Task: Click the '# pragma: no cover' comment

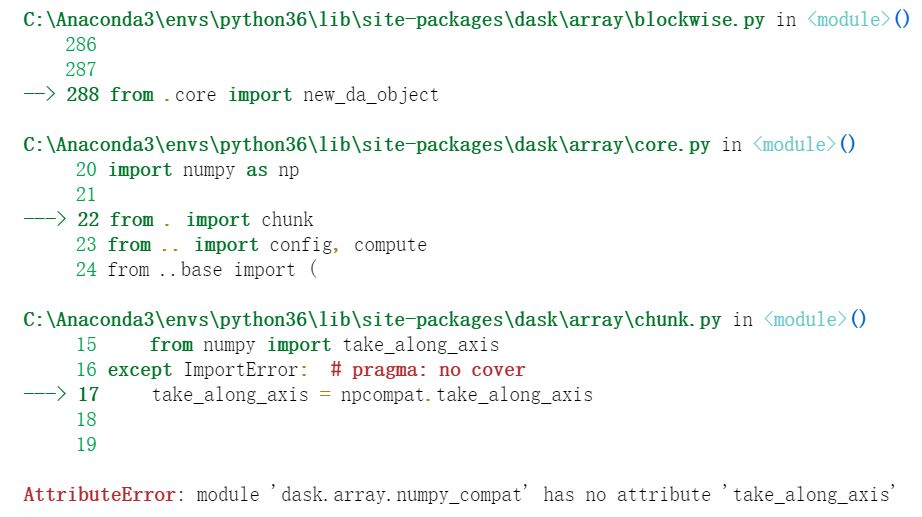Action: coord(427,370)
